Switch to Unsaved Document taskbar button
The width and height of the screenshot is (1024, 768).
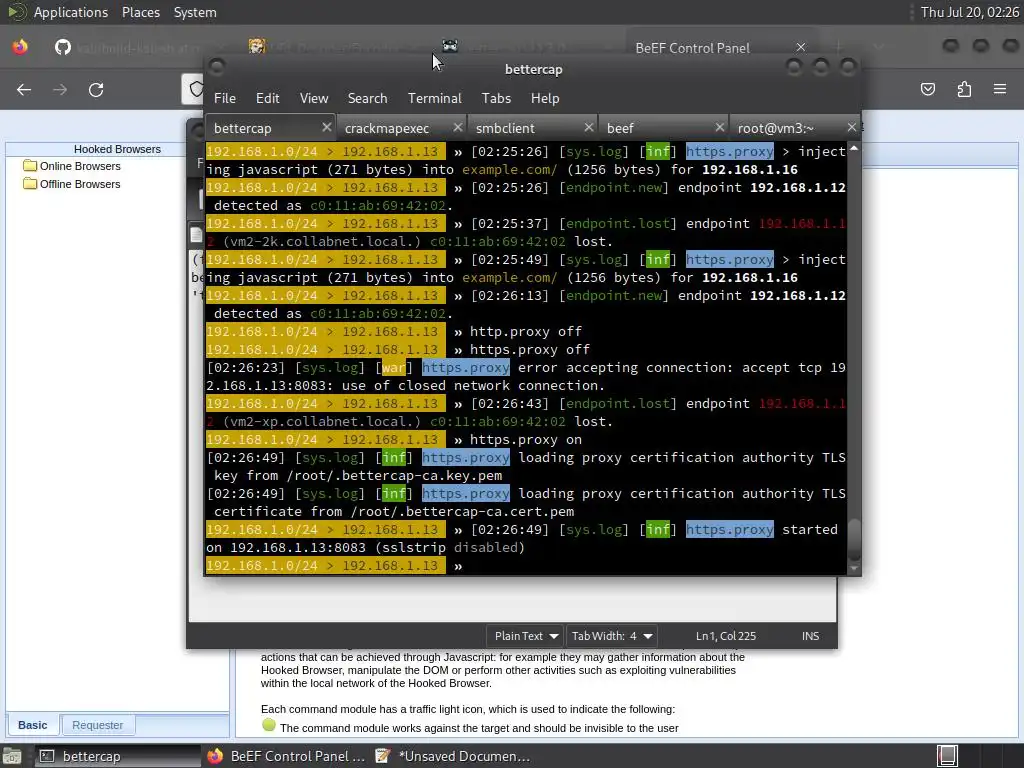[x=455, y=756]
